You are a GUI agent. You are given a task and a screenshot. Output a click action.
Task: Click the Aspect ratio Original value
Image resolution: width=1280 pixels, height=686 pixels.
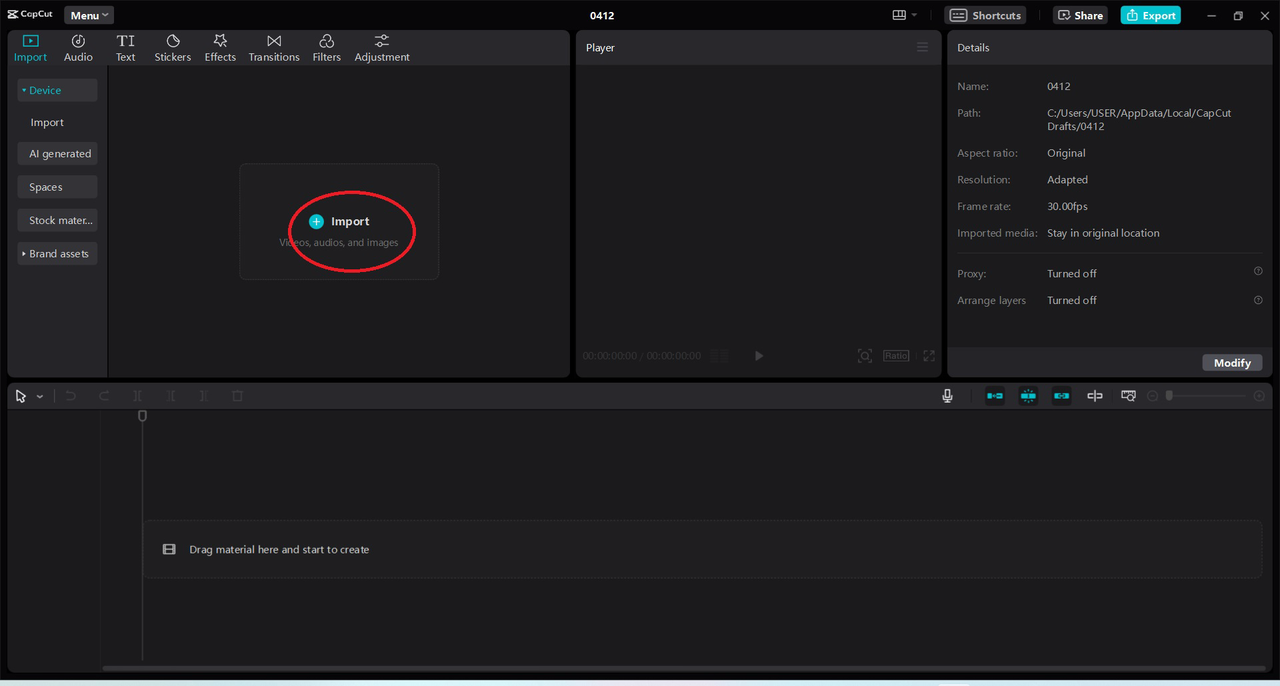point(1066,153)
